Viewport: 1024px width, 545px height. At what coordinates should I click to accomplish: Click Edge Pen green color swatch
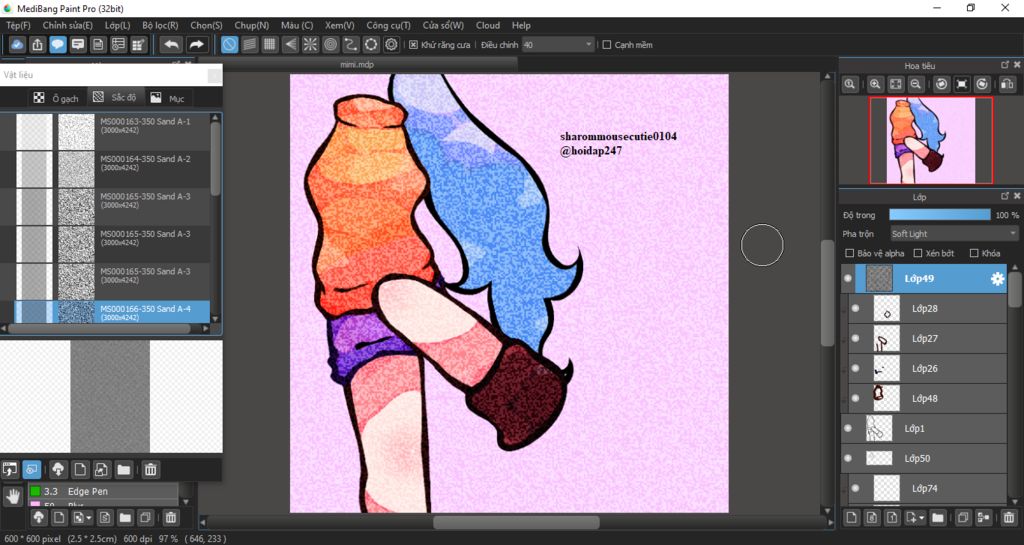click(x=35, y=491)
